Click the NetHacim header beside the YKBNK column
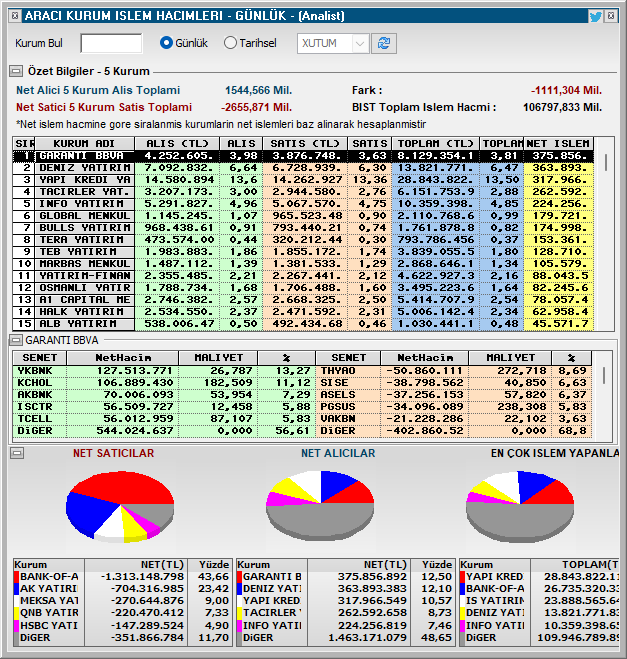This screenshot has height=659, width=627. (122, 358)
